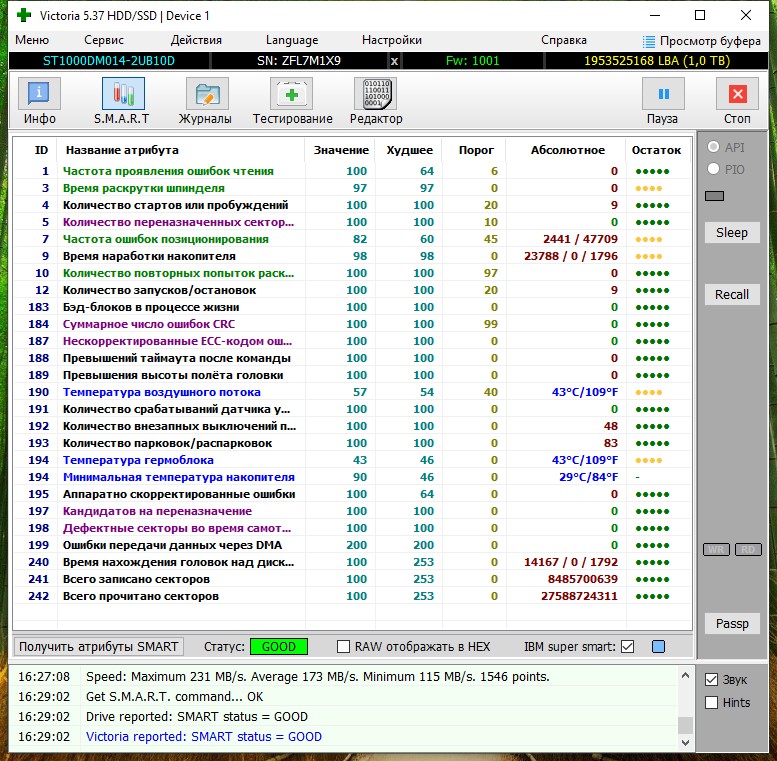Click the Худшее column header
The width and height of the screenshot is (777, 761).
(x=409, y=150)
